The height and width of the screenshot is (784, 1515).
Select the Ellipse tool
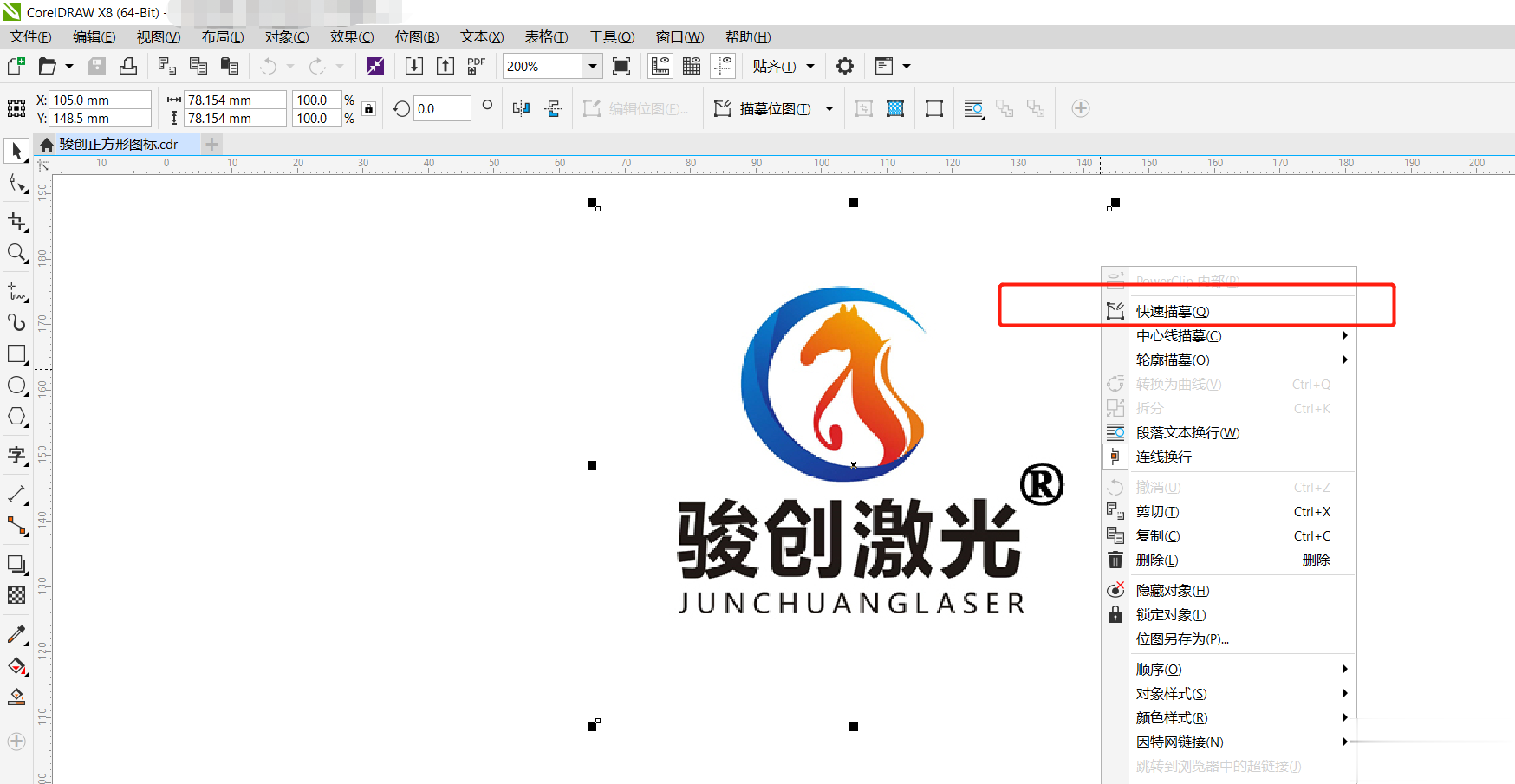16,386
